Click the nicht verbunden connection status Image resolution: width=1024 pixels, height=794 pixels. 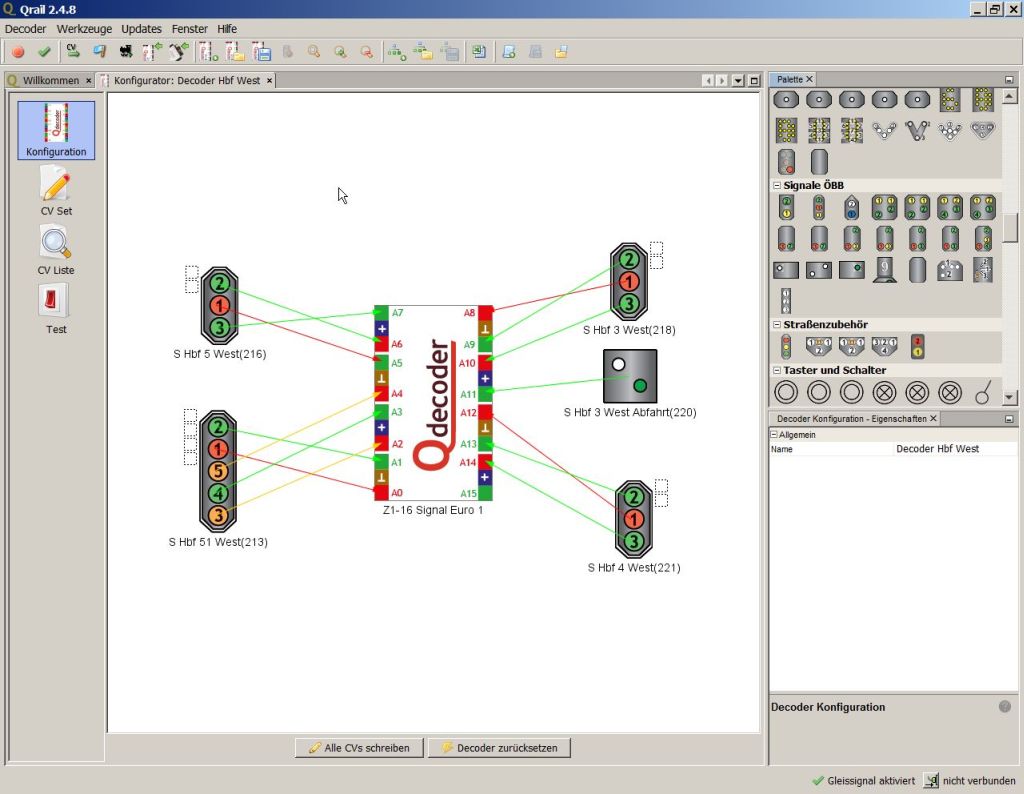(x=969, y=781)
